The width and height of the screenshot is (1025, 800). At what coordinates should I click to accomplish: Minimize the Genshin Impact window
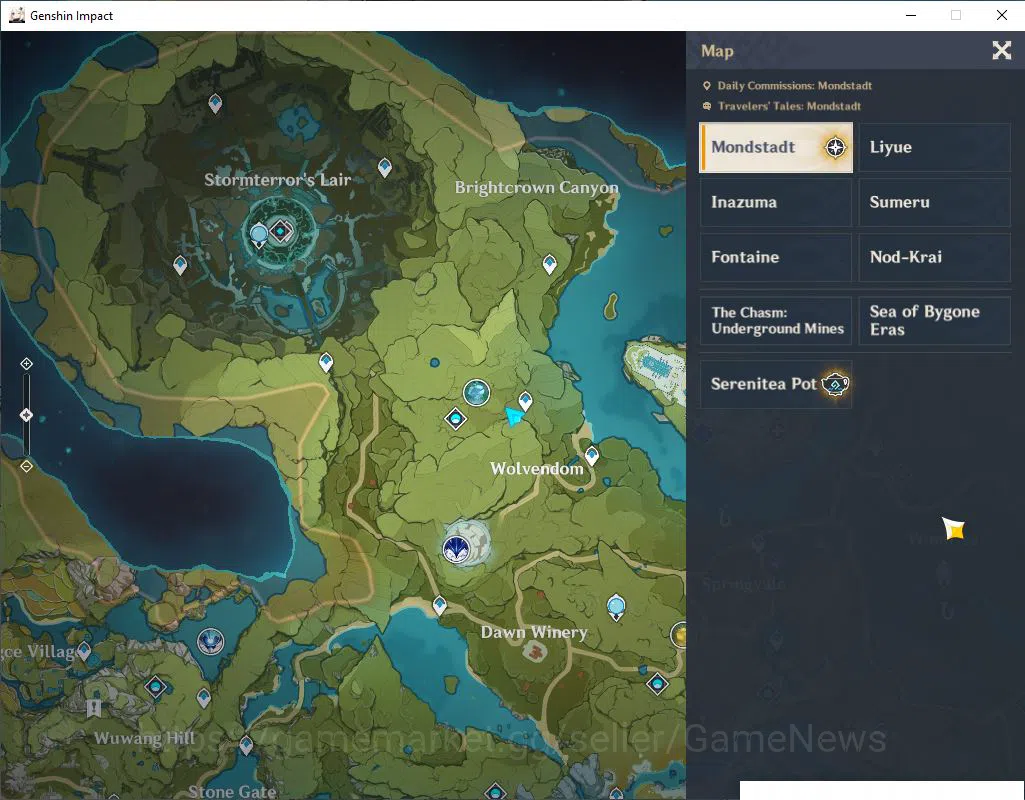coord(911,15)
